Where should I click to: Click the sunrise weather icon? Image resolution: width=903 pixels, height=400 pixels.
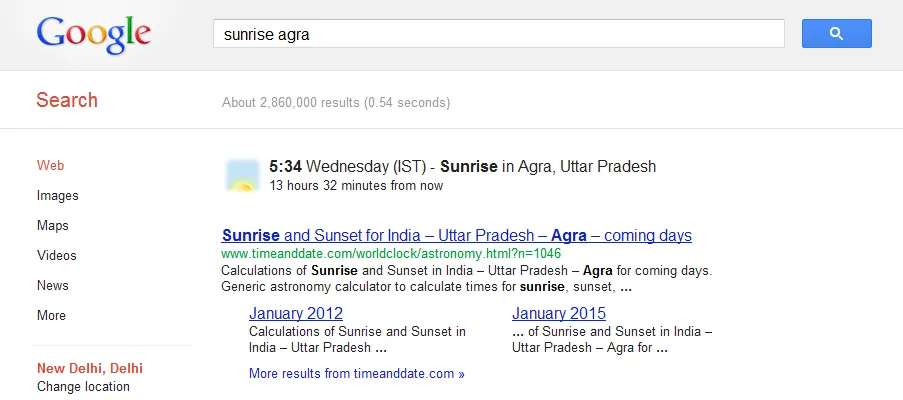click(241, 175)
